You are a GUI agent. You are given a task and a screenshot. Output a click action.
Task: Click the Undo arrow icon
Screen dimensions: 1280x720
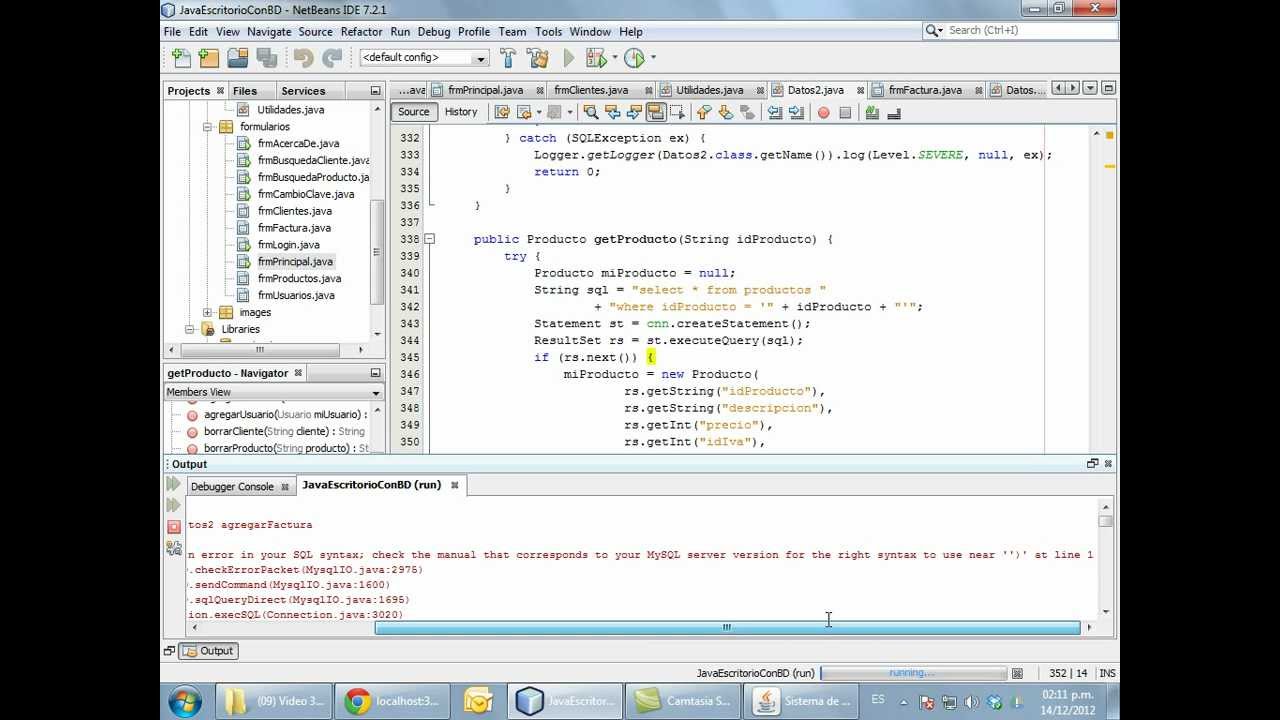coord(303,58)
